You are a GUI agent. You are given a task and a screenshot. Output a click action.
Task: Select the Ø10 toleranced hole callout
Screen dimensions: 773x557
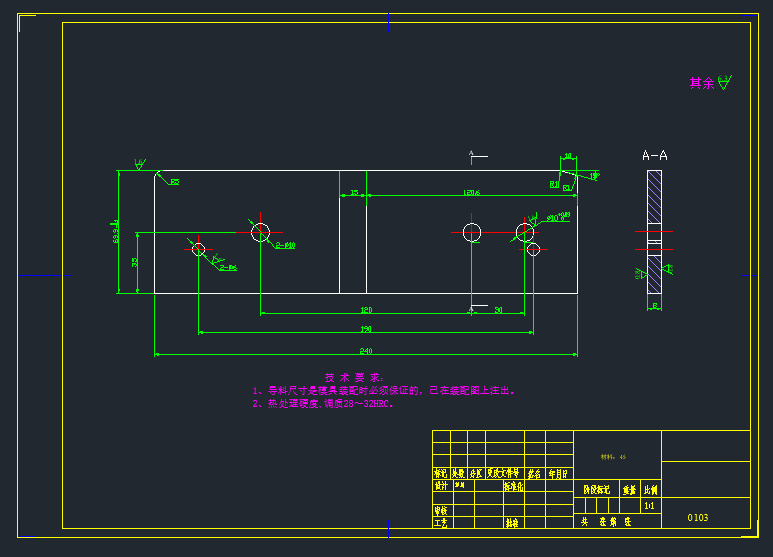coord(558,217)
